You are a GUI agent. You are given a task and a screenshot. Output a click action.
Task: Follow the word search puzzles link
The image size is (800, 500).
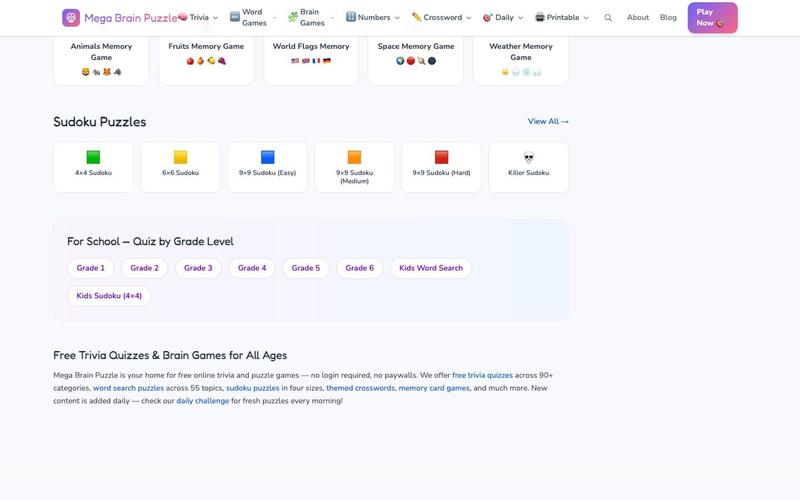[128, 388]
